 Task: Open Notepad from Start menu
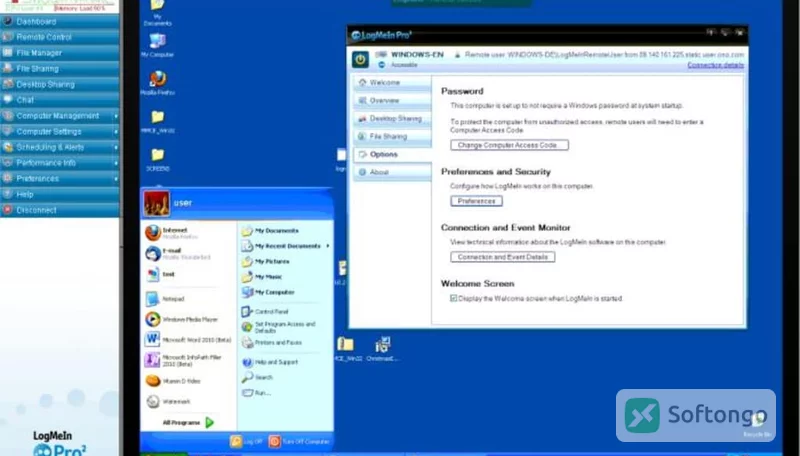(188, 299)
